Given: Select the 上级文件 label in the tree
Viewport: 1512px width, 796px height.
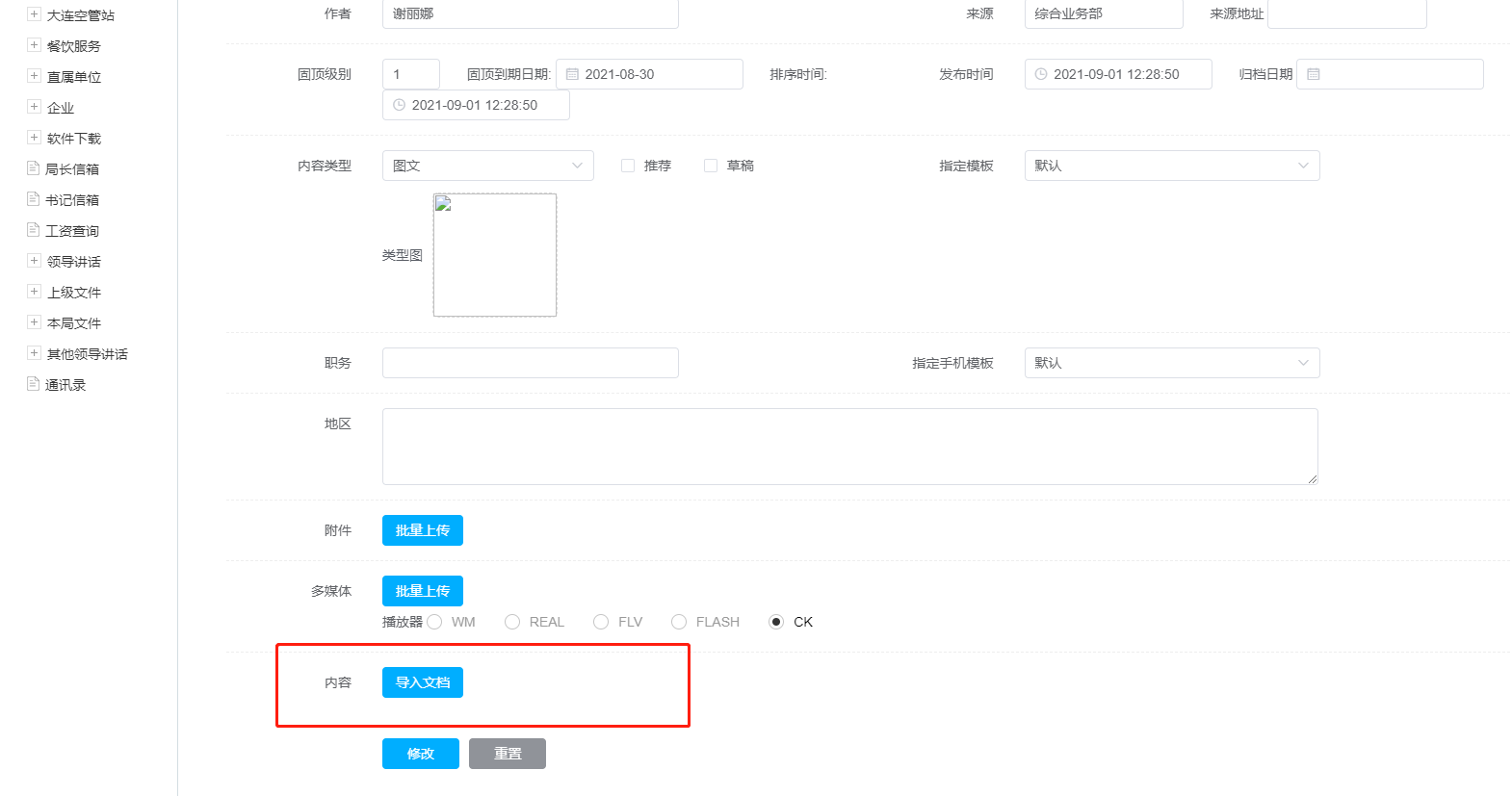Looking at the screenshot, I should coord(74,293).
